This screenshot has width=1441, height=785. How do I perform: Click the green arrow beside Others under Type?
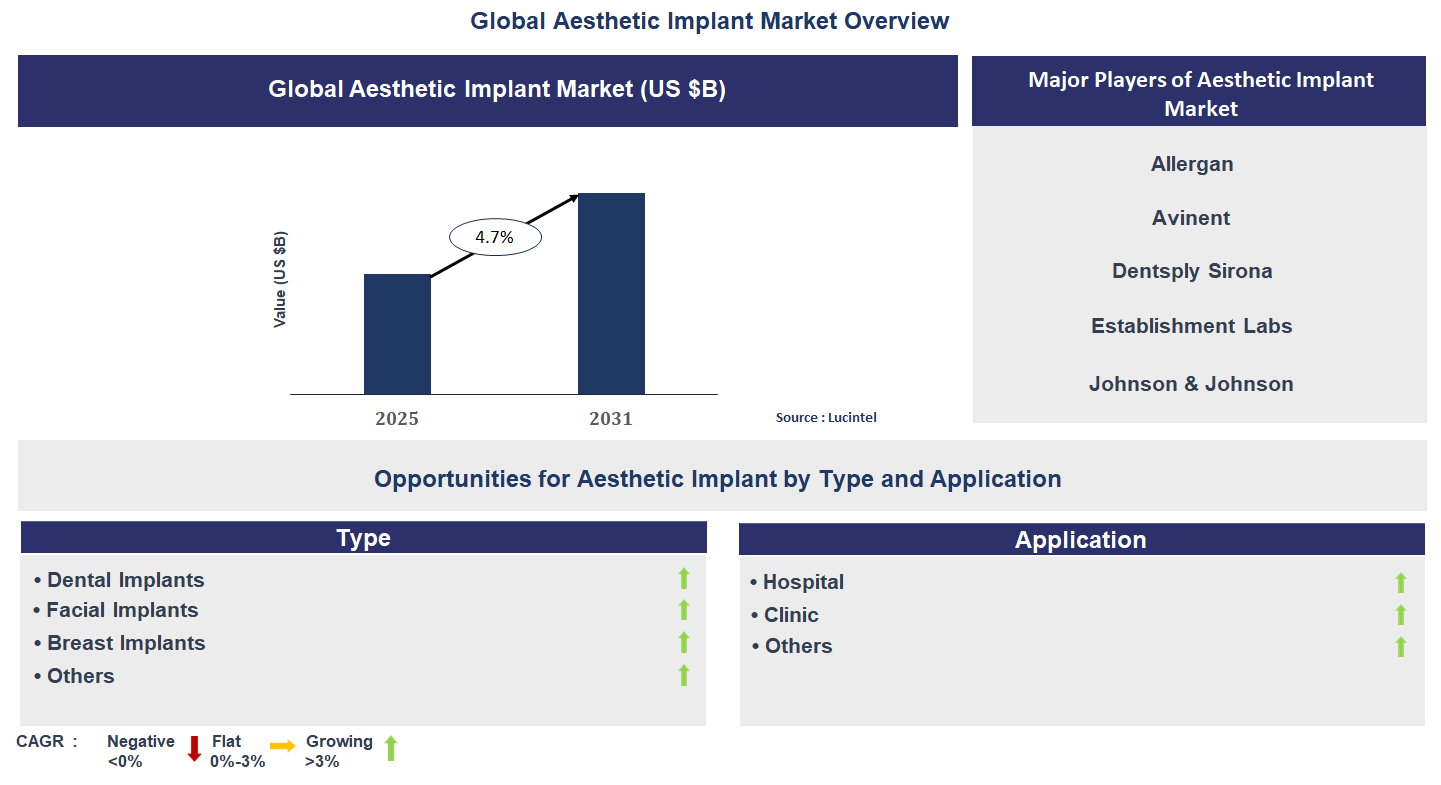pos(683,674)
